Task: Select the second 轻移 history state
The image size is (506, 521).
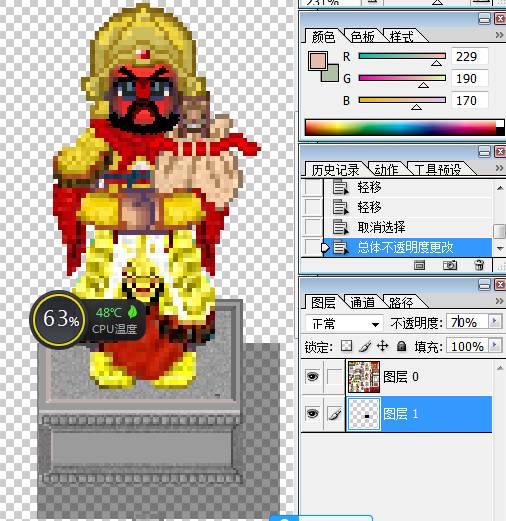Action: tap(408, 207)
